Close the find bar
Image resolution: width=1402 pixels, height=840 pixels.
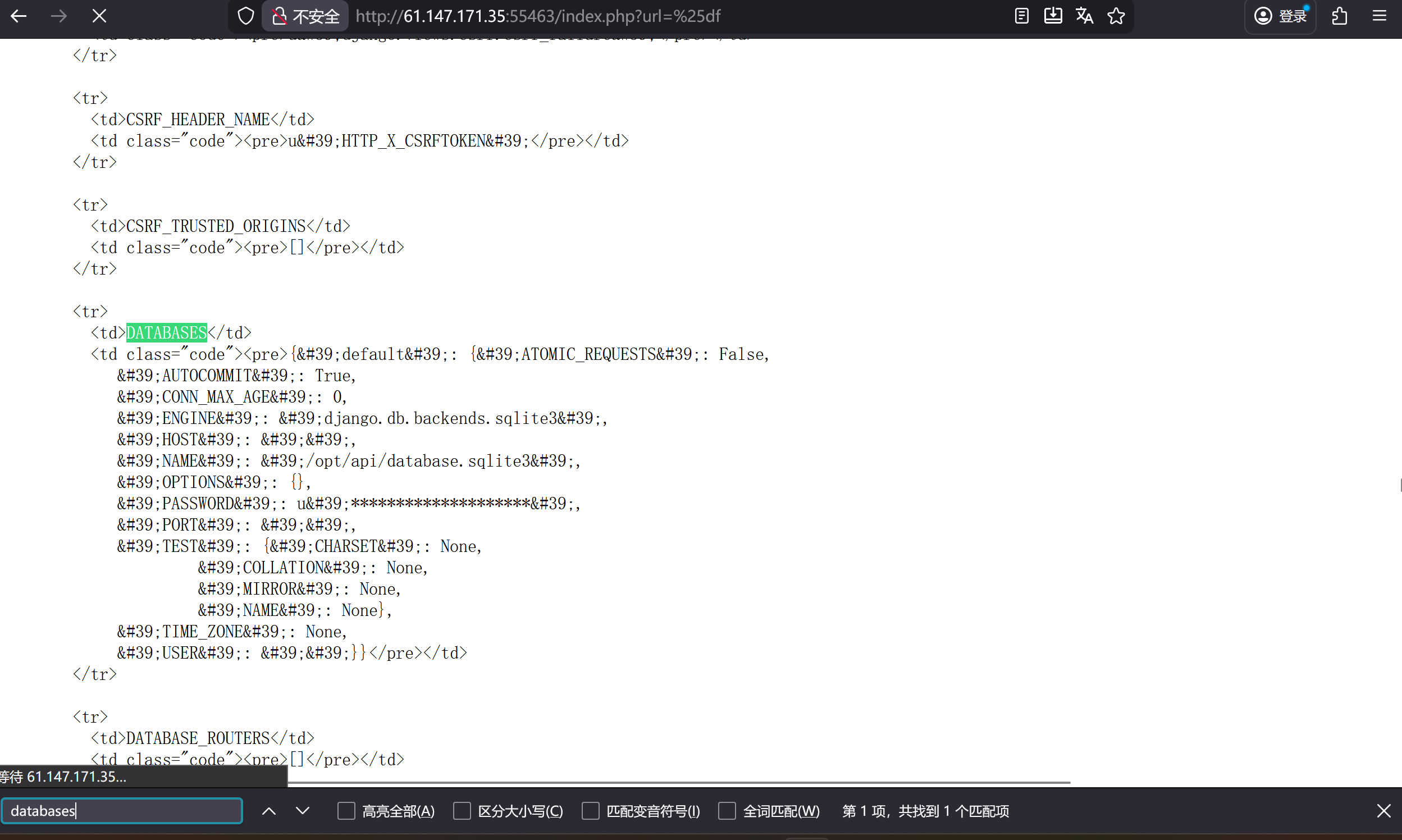pos(1384,811)
